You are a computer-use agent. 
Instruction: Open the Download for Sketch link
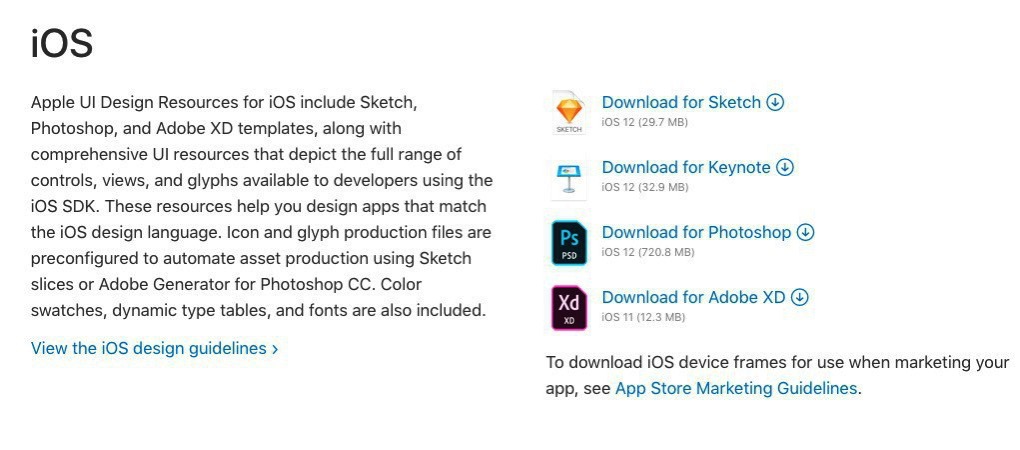click(681, 102)
